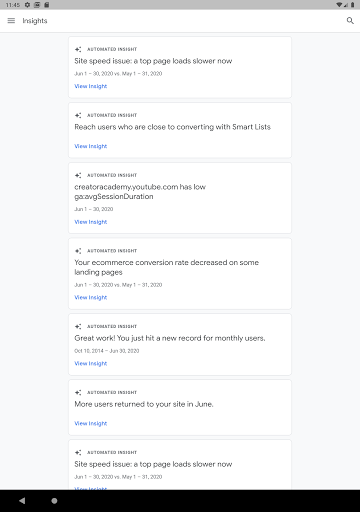This screenshot has height=512, width=360.
Task: Click the Insights page title
Action: tap(35, 21)
